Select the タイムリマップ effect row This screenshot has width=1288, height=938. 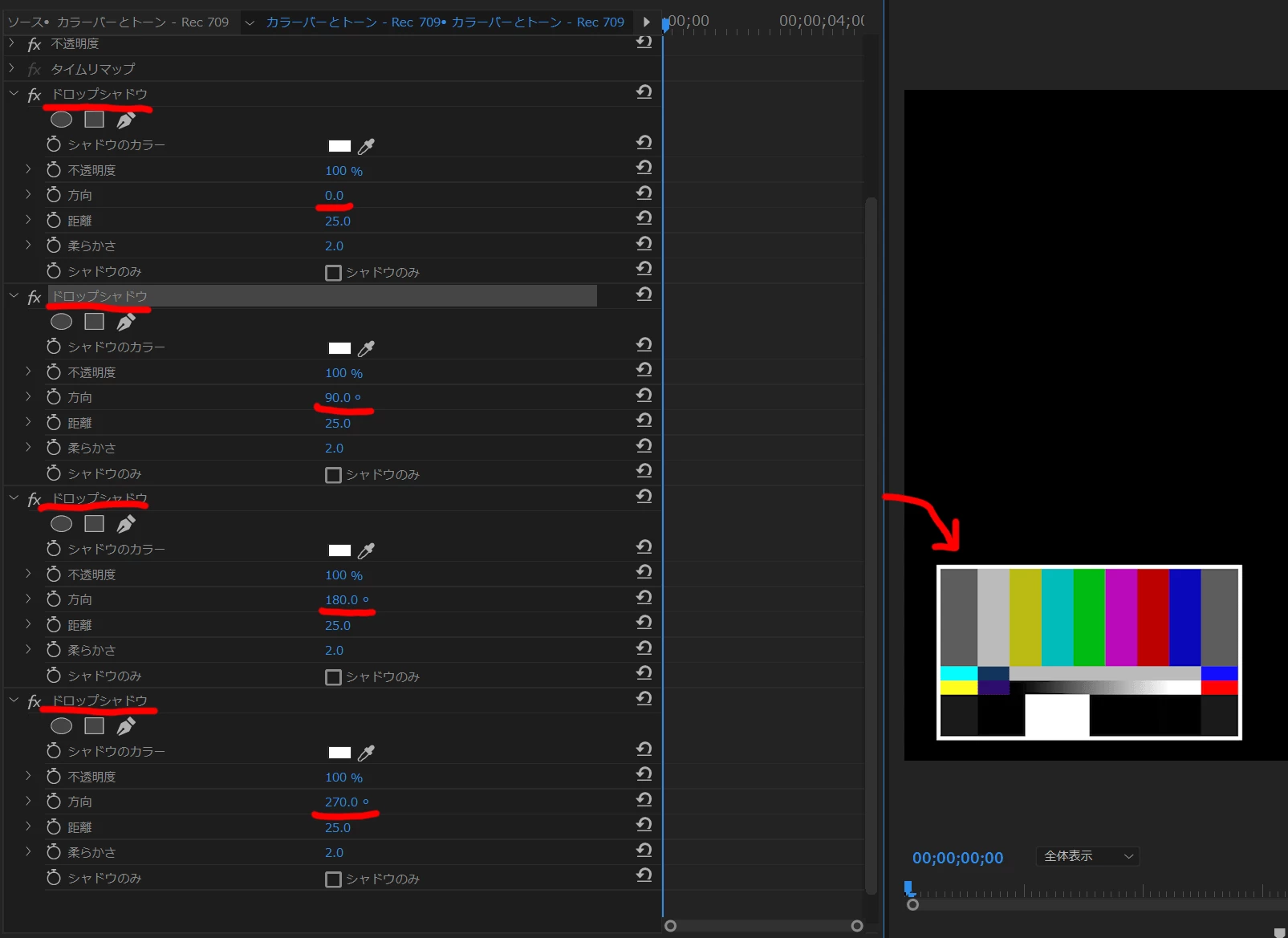pos(93,69)
